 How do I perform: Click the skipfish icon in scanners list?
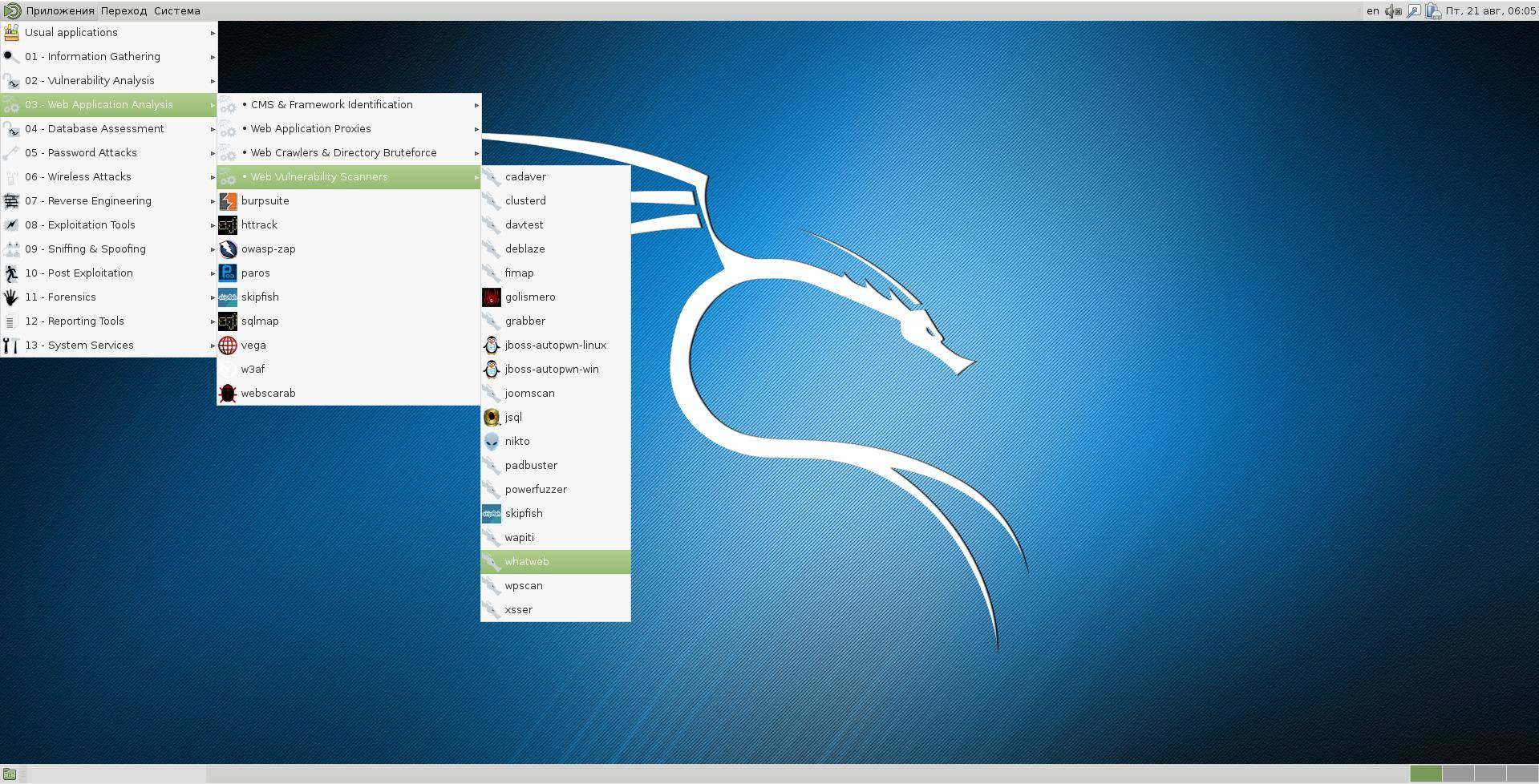click(492, 514)
